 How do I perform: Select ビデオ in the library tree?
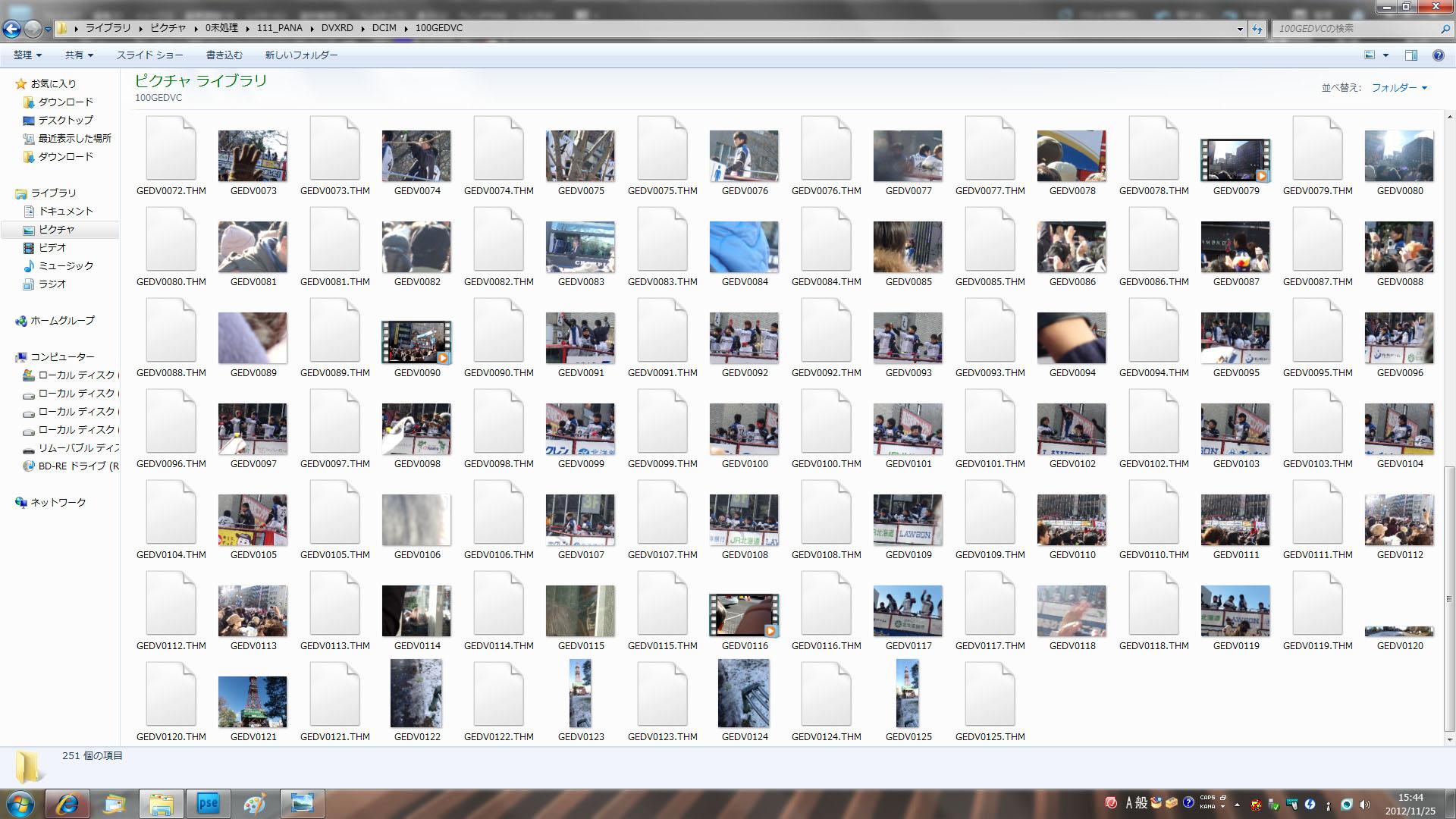pyautogui.click(x=52, y=248)
